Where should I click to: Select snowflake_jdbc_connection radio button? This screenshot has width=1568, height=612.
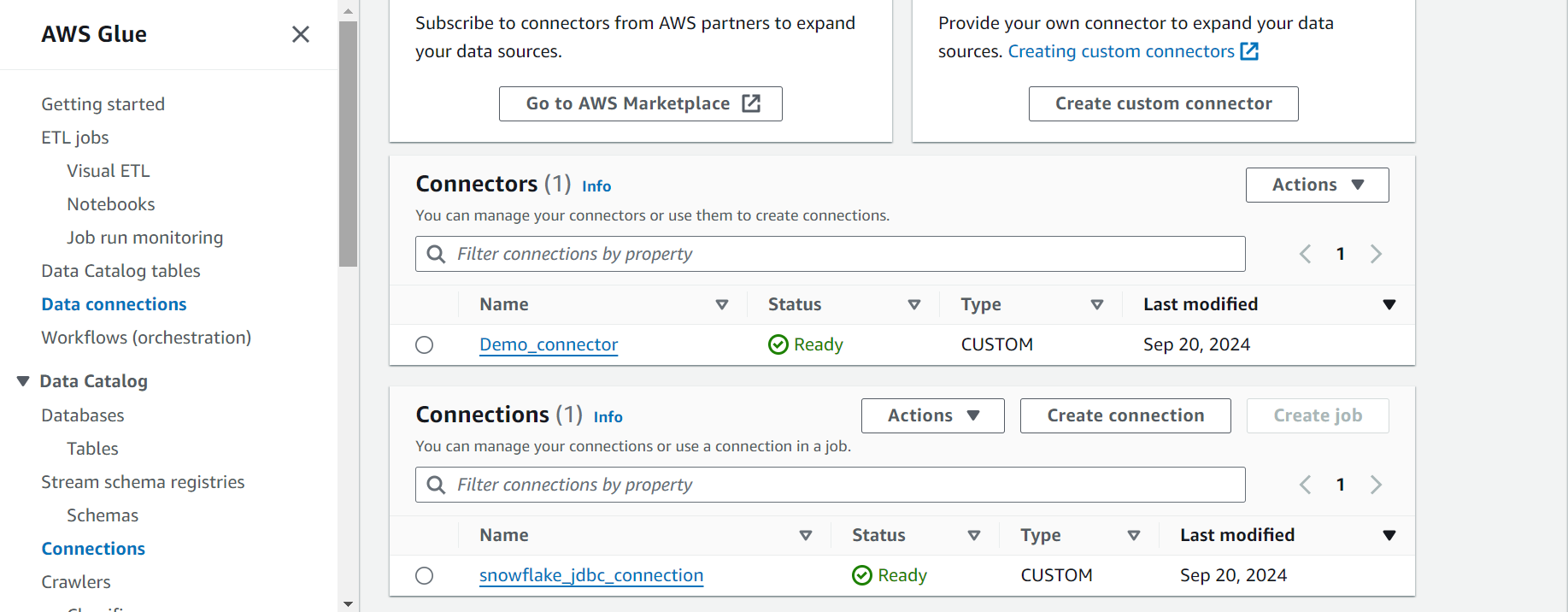tap(425, 576)
